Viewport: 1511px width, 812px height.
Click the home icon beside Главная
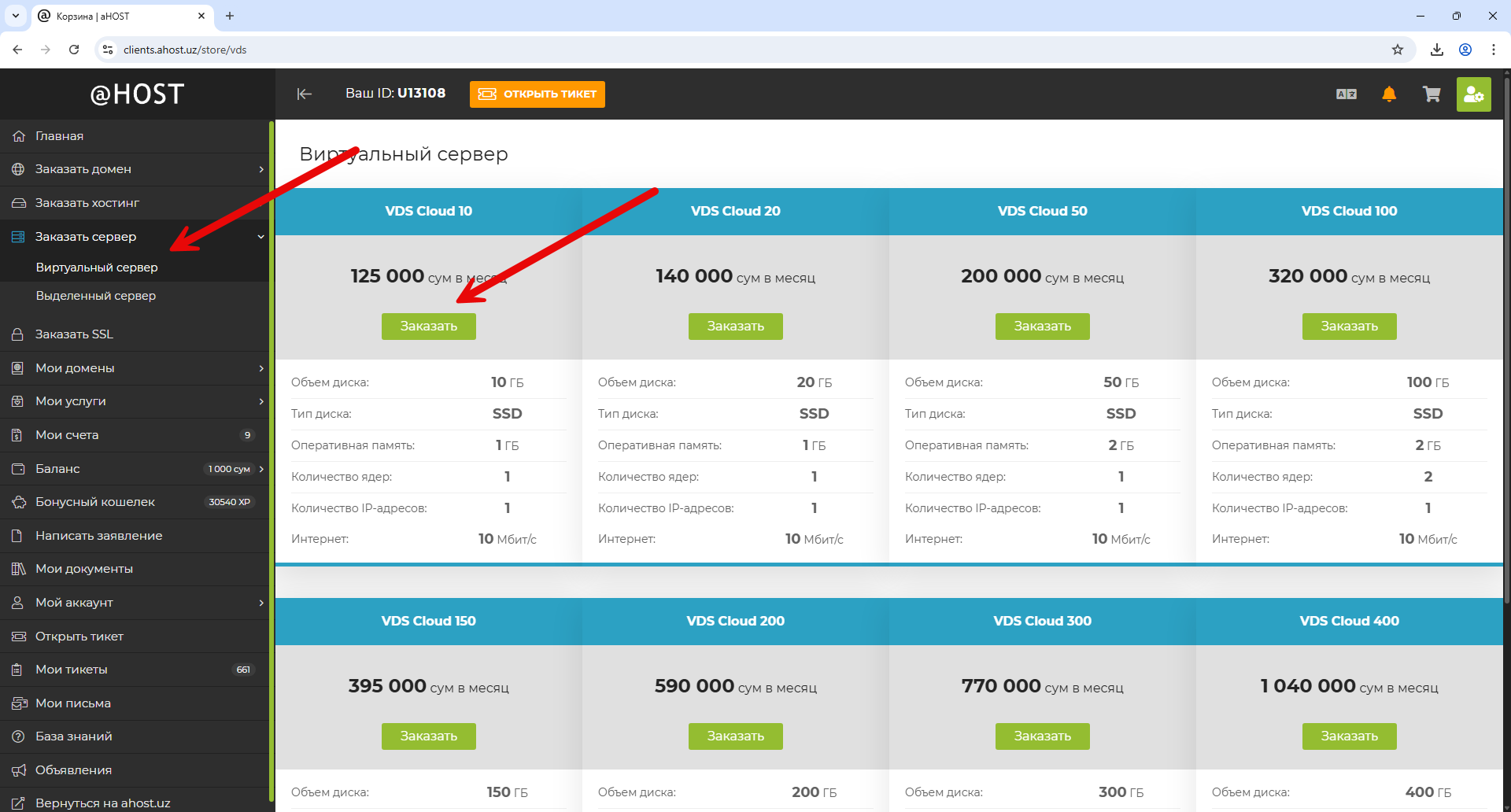[18, 136]
